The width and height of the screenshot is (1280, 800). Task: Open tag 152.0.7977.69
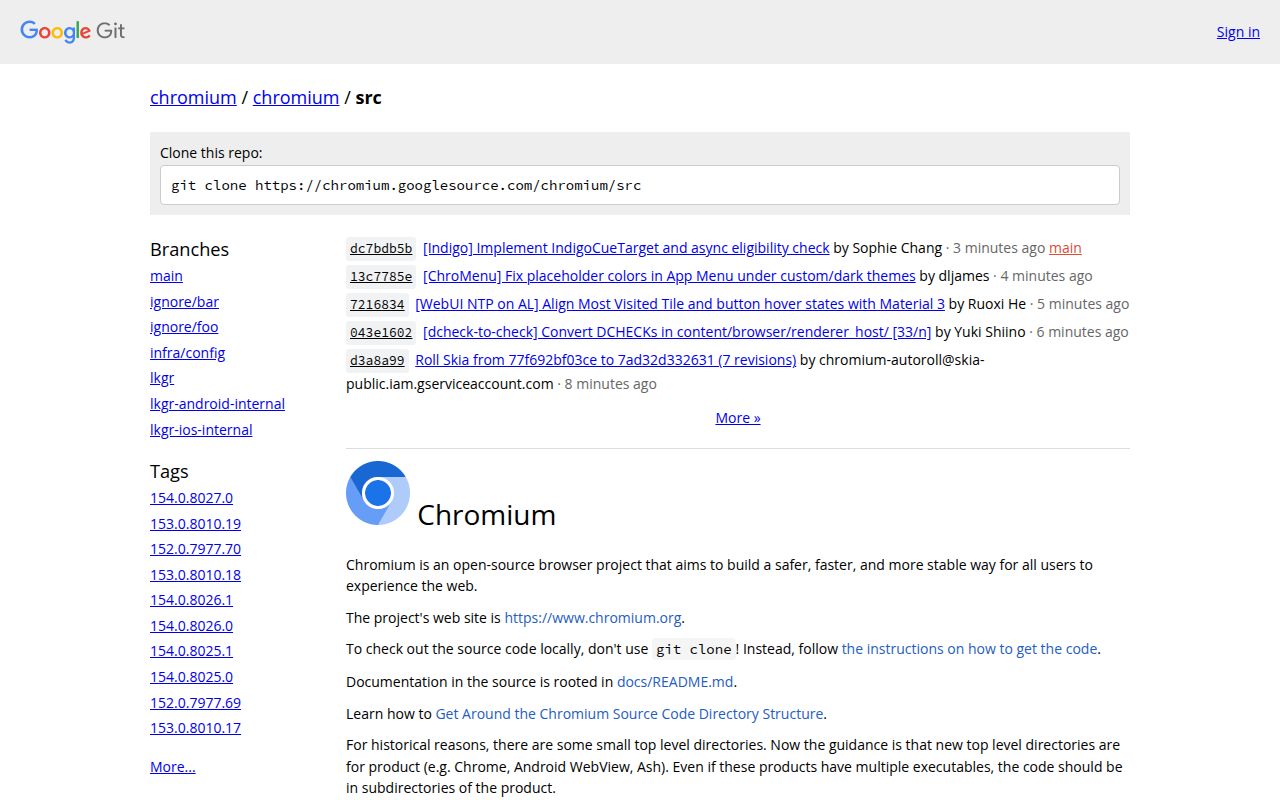195,703
